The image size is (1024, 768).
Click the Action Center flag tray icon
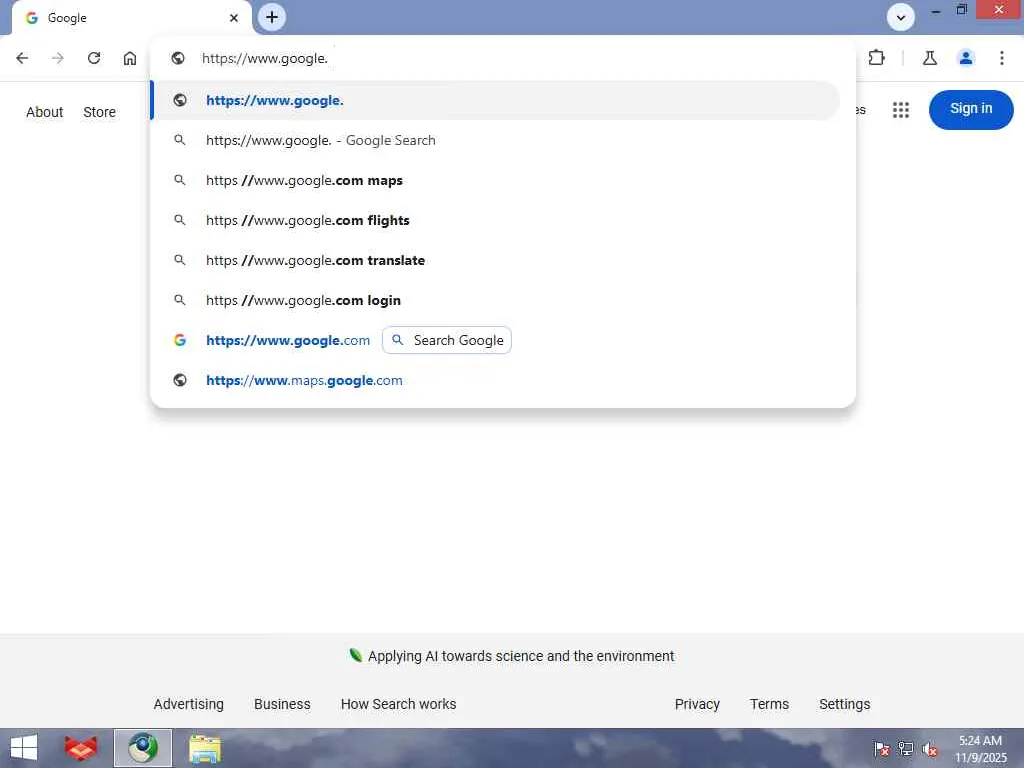coord(882,749)
